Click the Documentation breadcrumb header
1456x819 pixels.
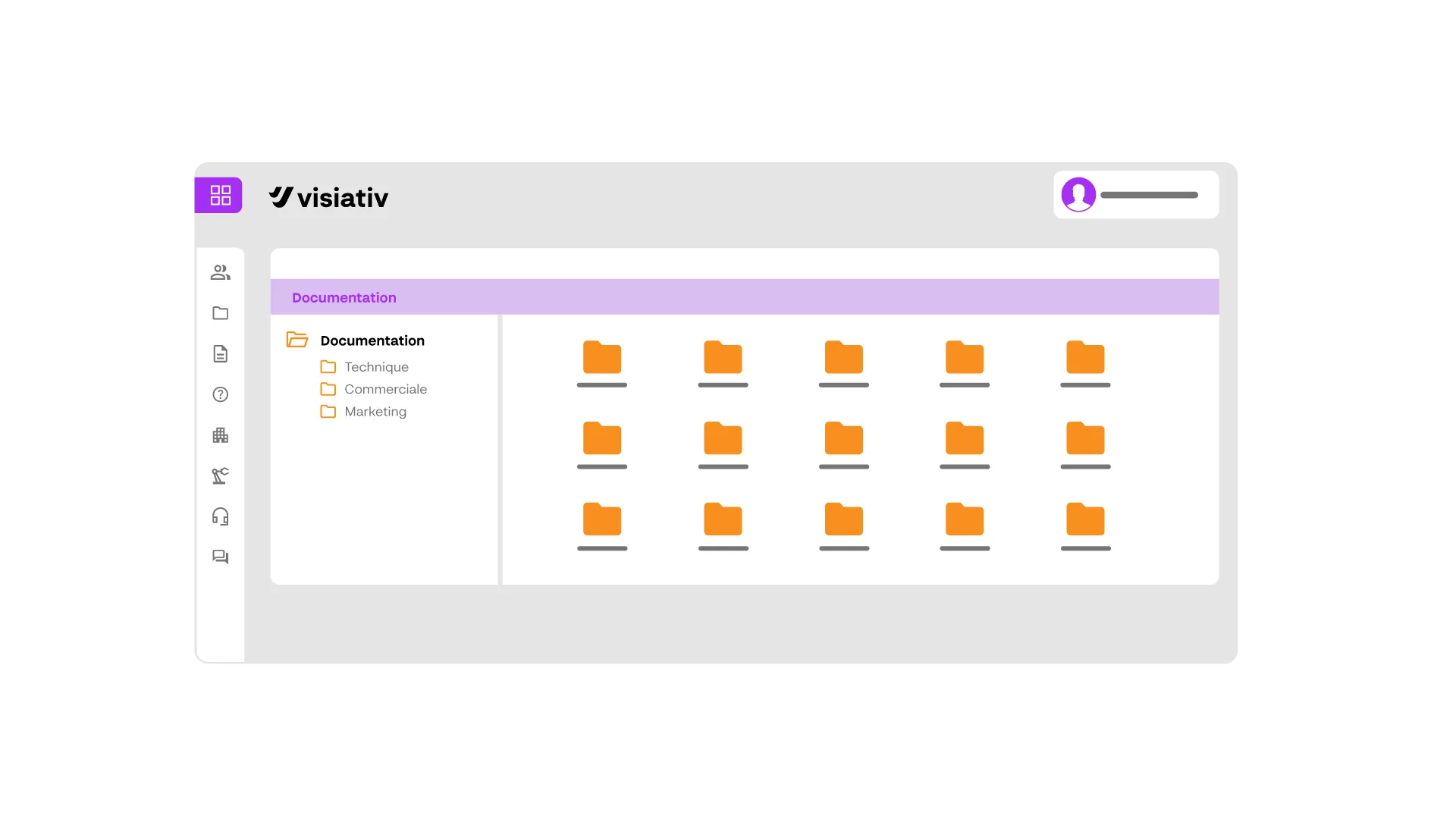[344, 297]
